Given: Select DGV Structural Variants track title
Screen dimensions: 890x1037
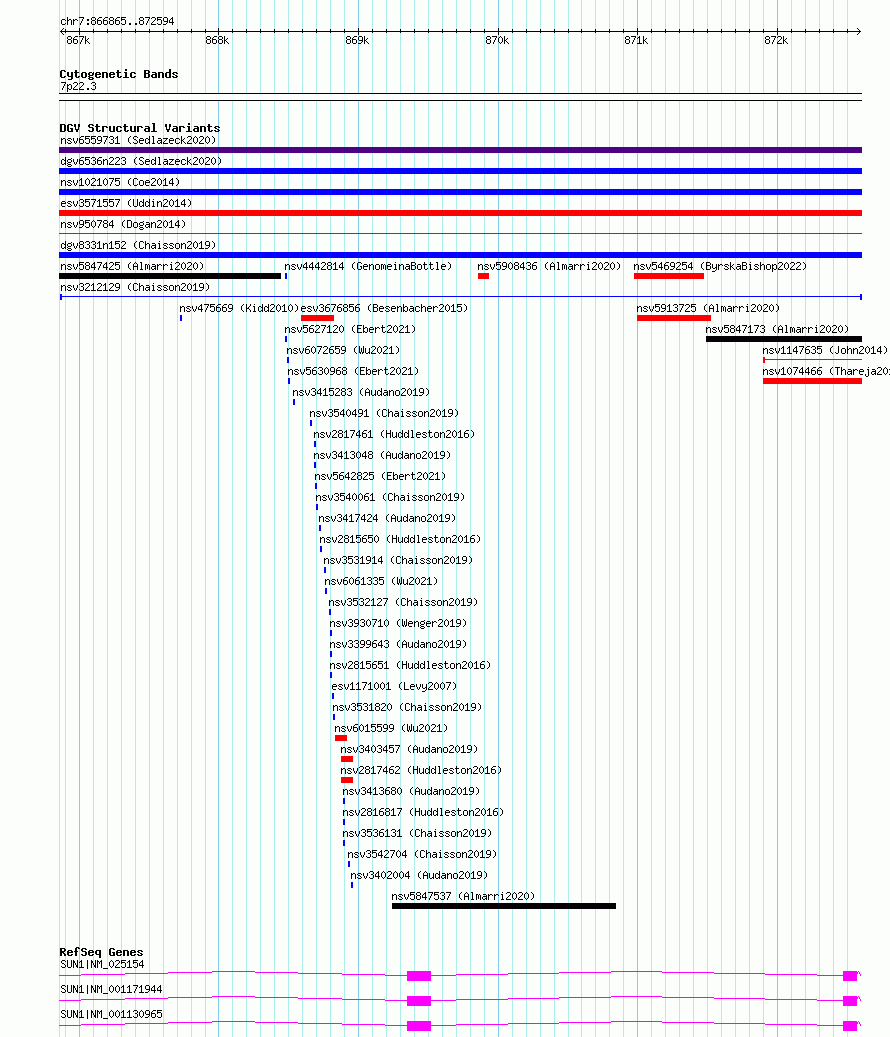Looking at the screenshot, I should [x=140, y=128].
